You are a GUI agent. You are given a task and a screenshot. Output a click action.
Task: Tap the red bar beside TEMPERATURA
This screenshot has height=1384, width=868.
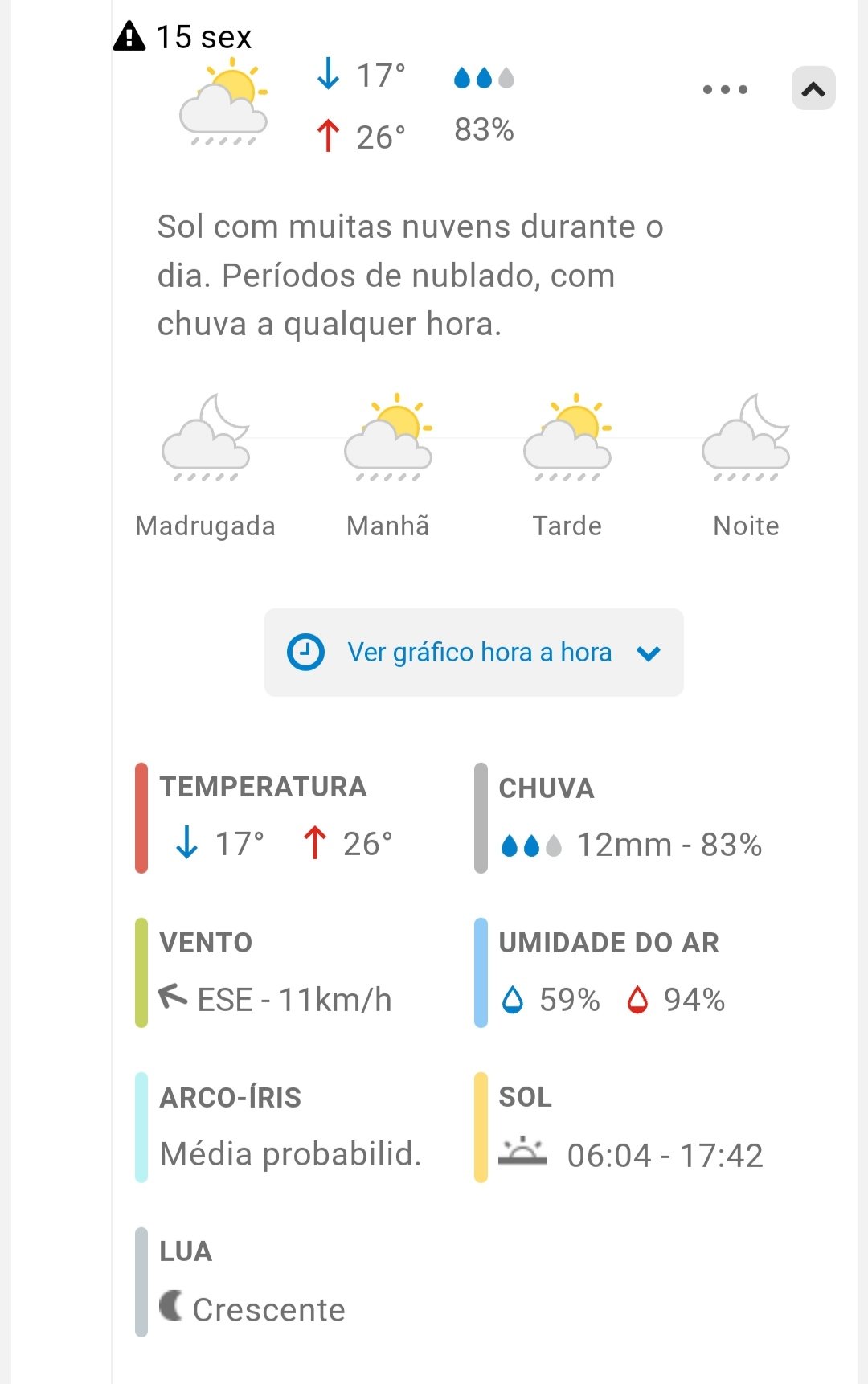pos(141,817)
